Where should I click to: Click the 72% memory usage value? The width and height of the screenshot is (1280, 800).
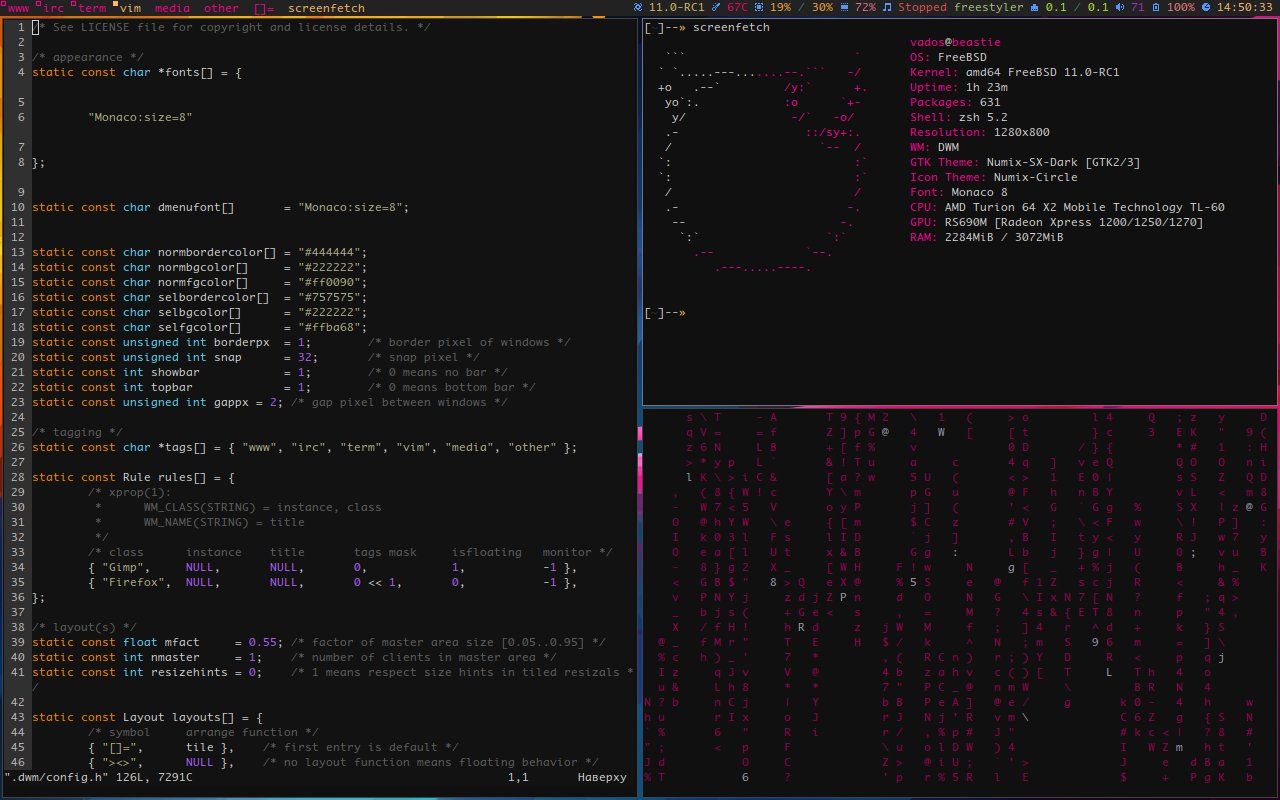pyautogui.click(x=866, y=7)
